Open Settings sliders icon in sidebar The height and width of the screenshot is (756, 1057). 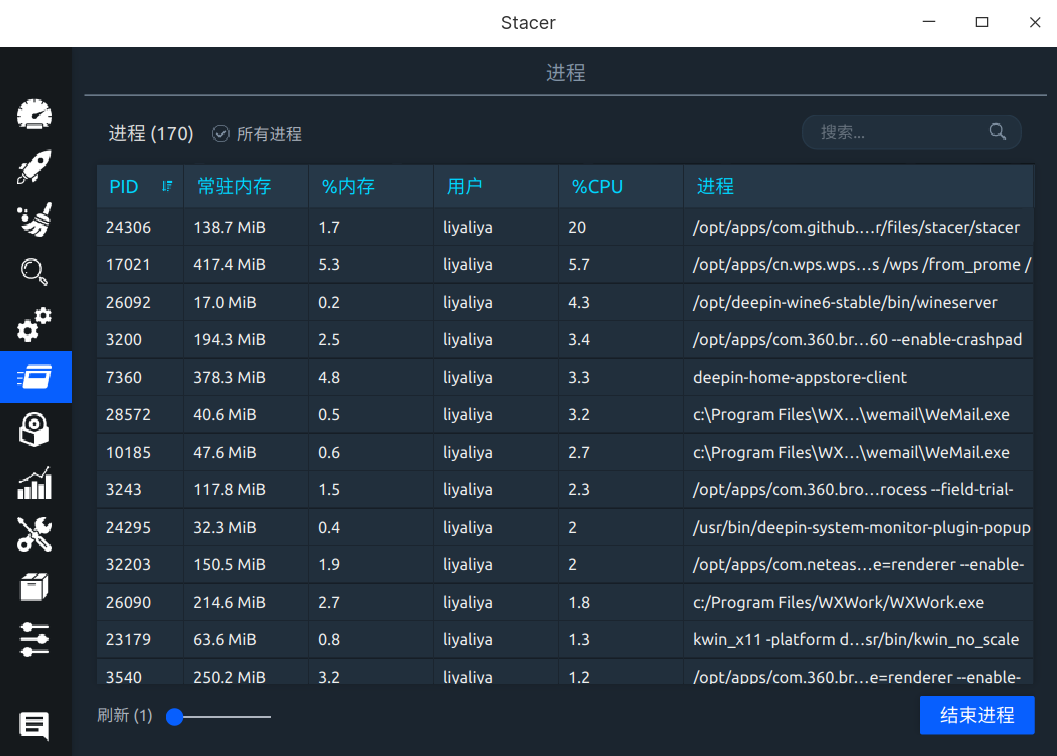[x=35, y=639]
